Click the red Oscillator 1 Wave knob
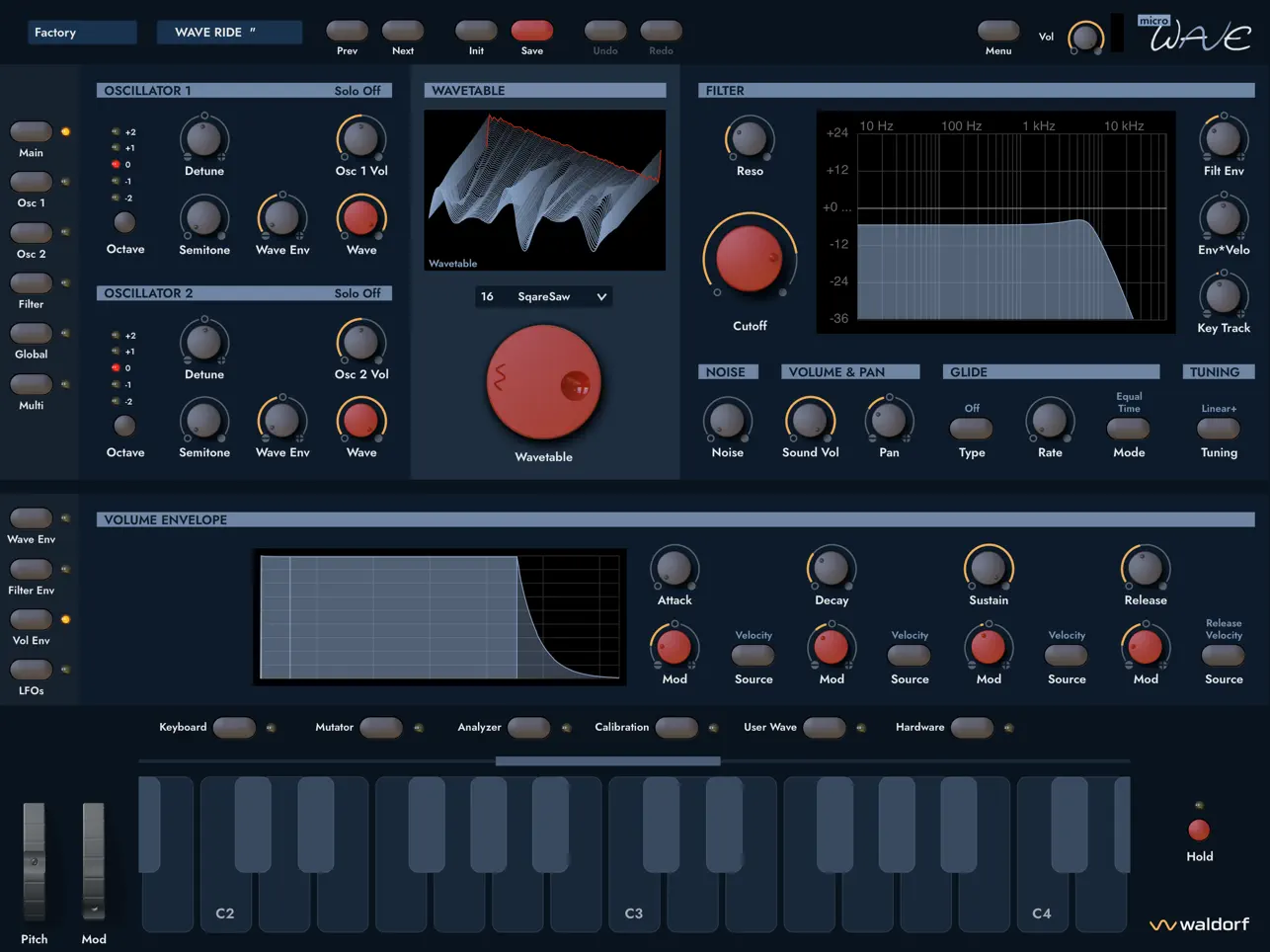The width and height of the screenshot is (1270, 952). [x=360, y=217]
